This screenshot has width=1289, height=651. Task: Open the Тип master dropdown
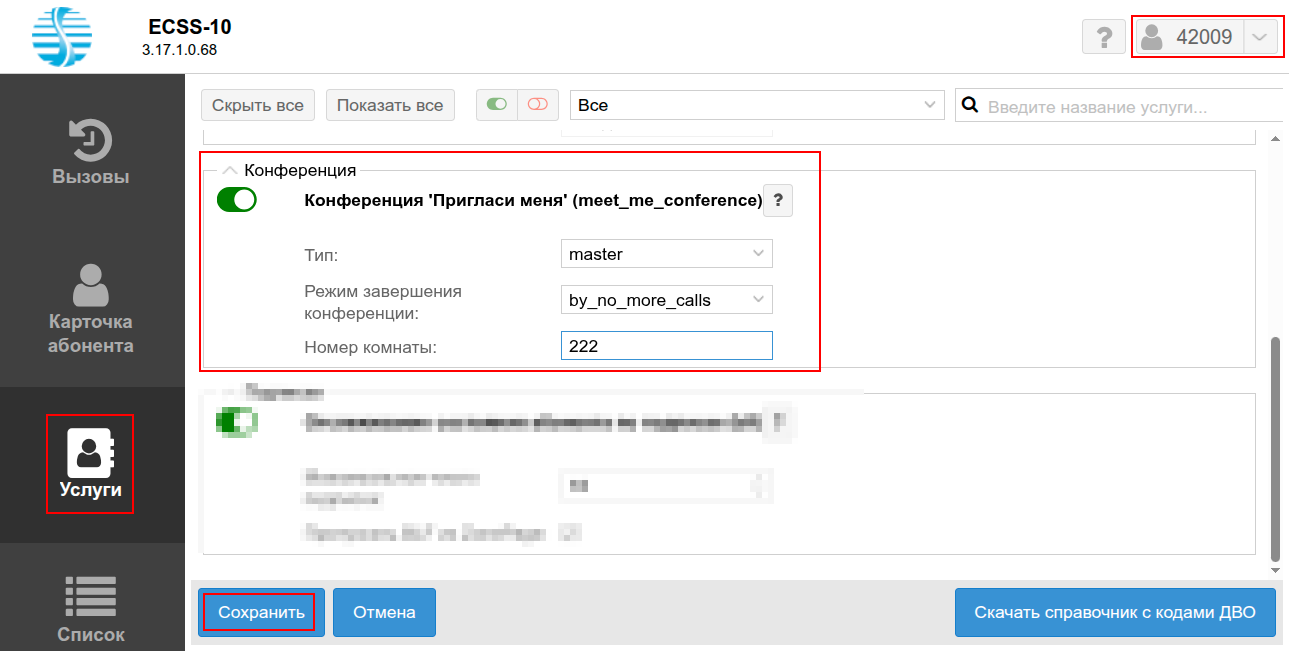pyautogui.click(x=666, y=254)
